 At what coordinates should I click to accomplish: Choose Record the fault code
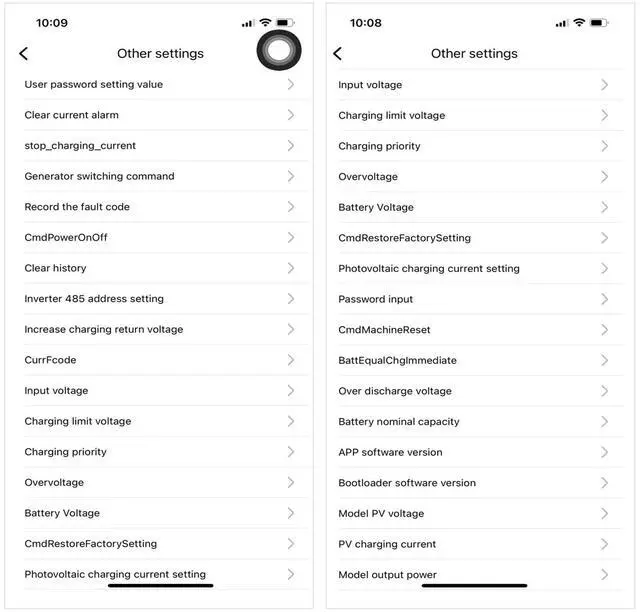click(77, 207)
